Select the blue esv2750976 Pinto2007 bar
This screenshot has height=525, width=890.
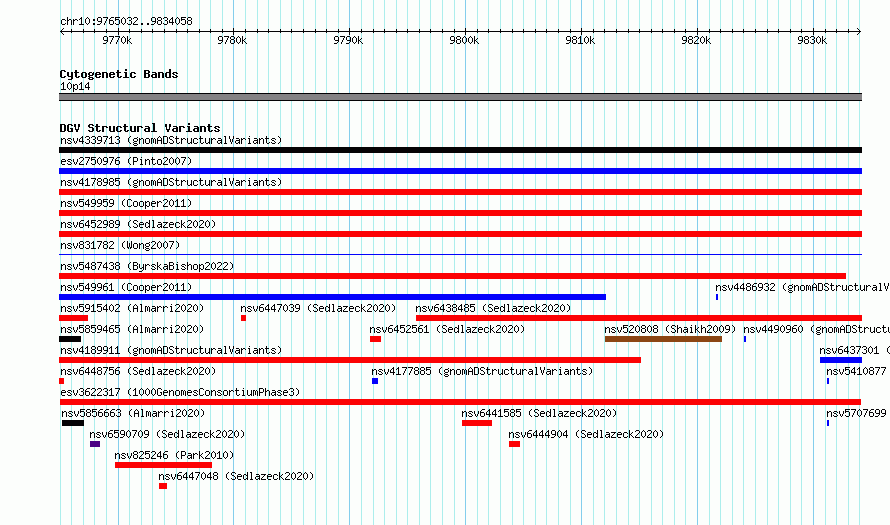pos(460,171)
